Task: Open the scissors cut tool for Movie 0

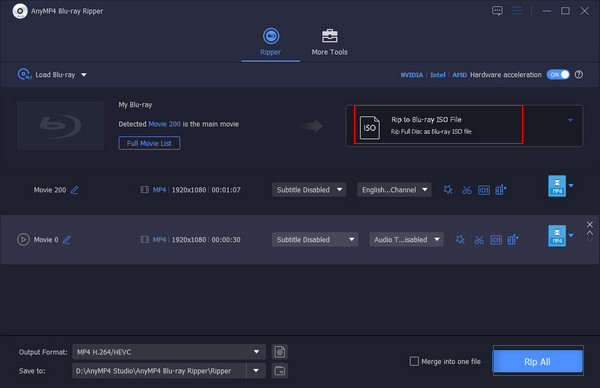Action: 479,240
